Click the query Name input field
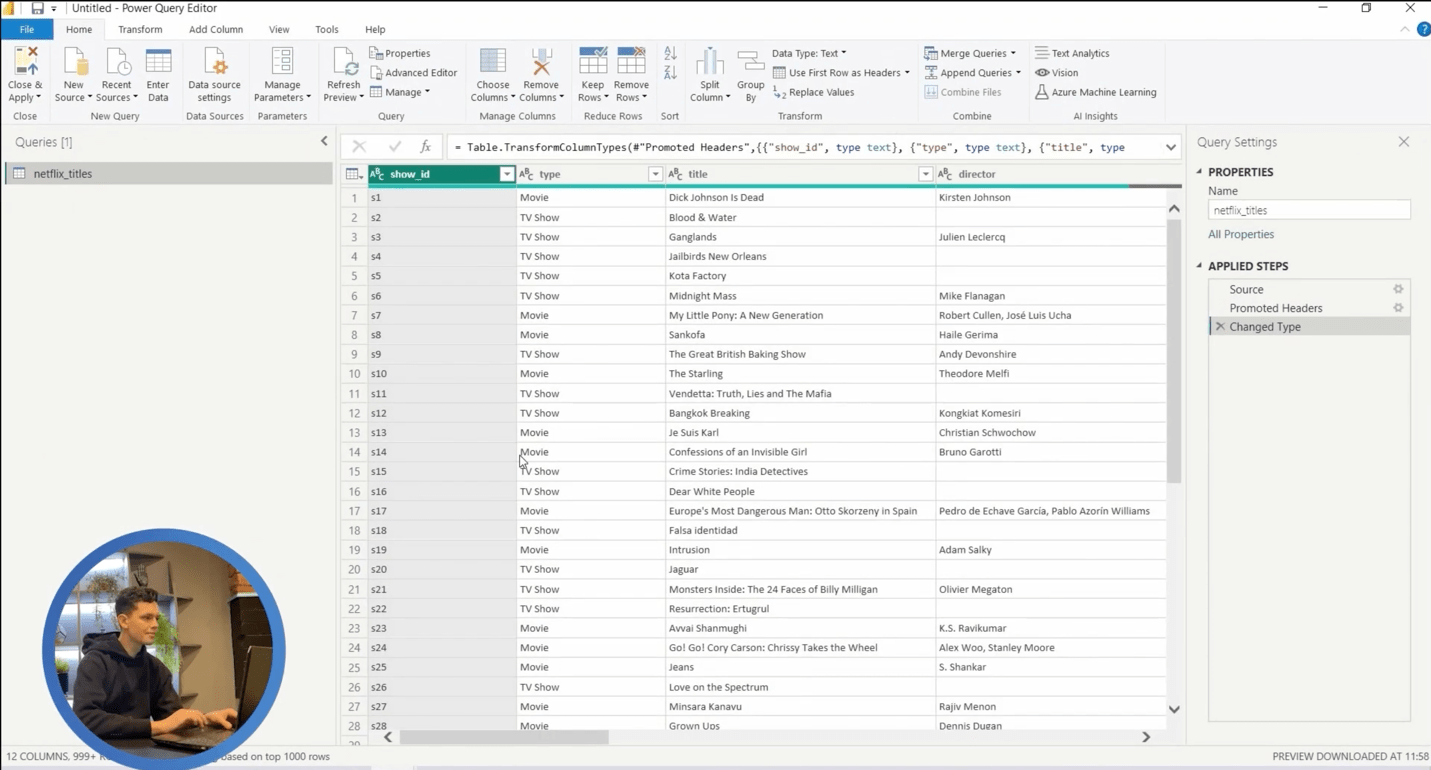Screen dimensions: 1431x770 coord(1309,210)
